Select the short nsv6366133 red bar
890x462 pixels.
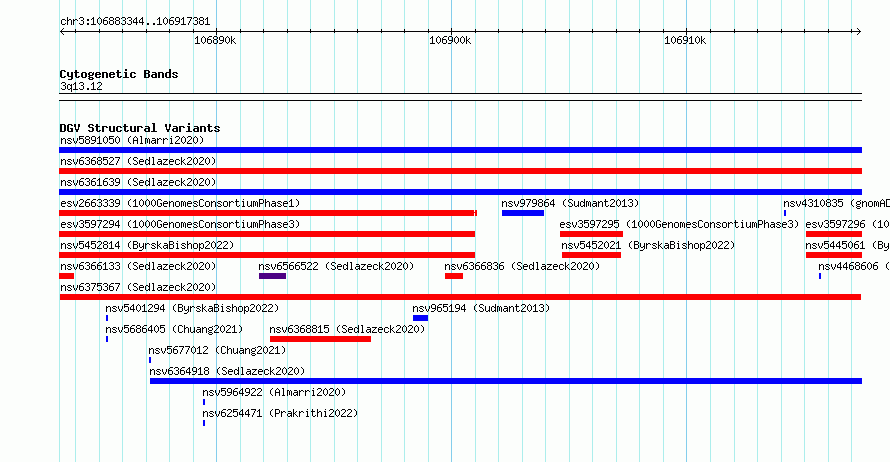pos(66,276)
